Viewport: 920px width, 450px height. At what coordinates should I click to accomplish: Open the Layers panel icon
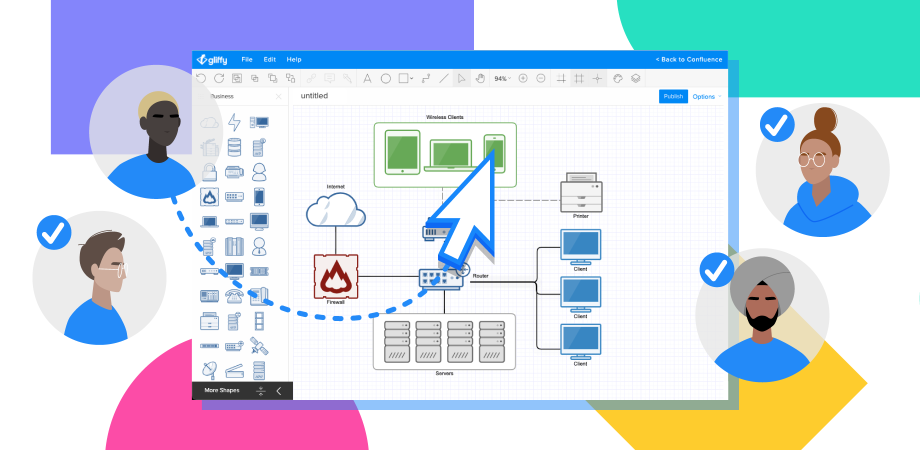click(x=635, y=78)
